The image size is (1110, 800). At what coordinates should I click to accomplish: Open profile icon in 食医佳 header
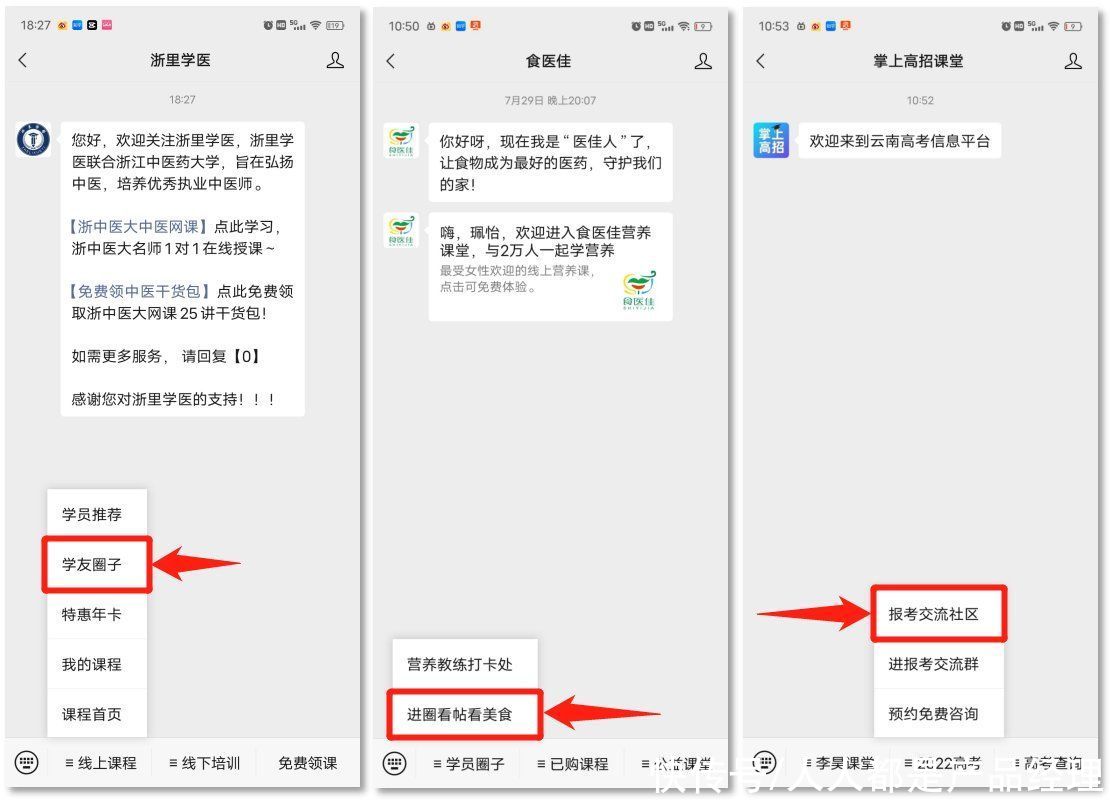click(x=703, y=61)
